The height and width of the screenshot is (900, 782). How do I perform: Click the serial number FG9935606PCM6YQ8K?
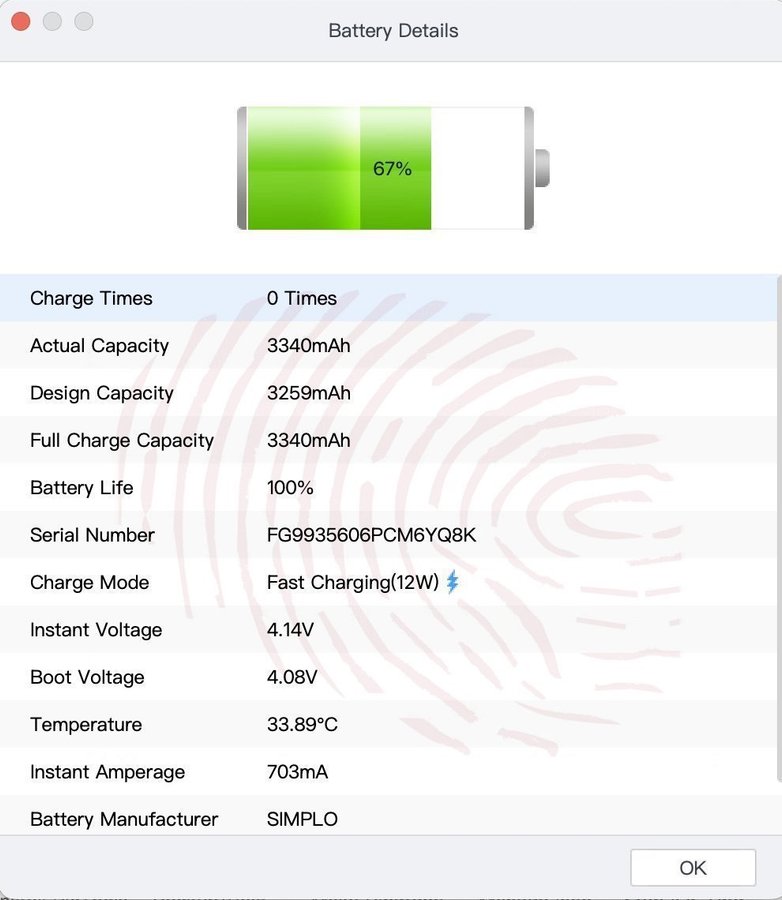[371, 535]
